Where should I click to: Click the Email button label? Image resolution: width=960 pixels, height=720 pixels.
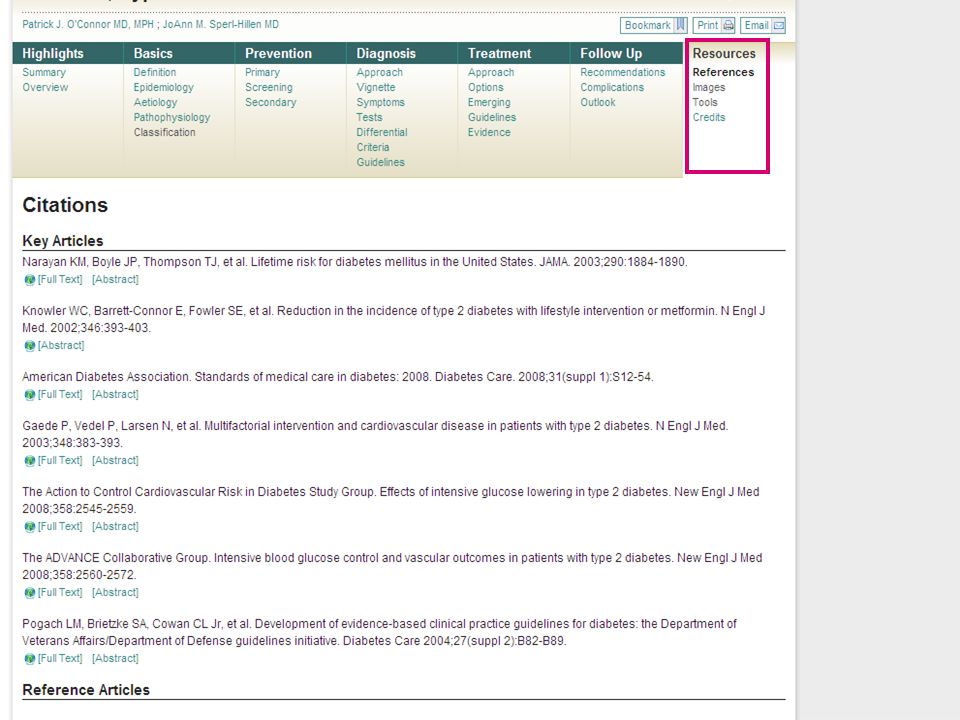[756, 25]
